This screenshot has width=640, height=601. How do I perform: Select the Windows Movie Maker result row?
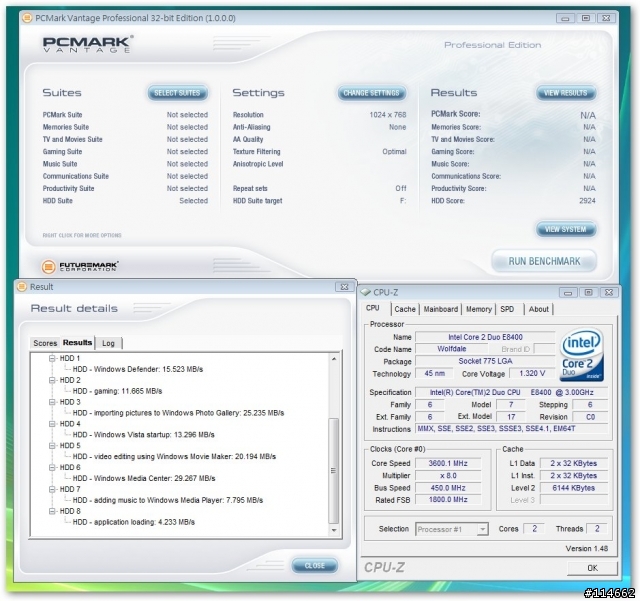(174, 456)
